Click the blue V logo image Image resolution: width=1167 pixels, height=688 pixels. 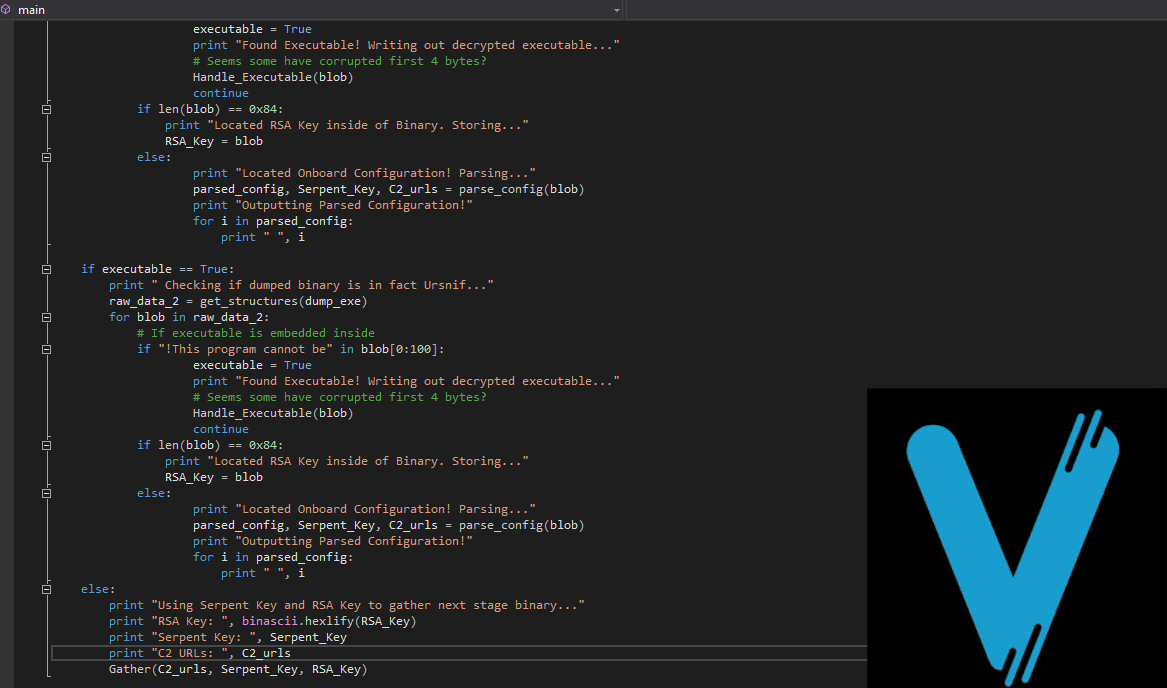click(1016, 538)
